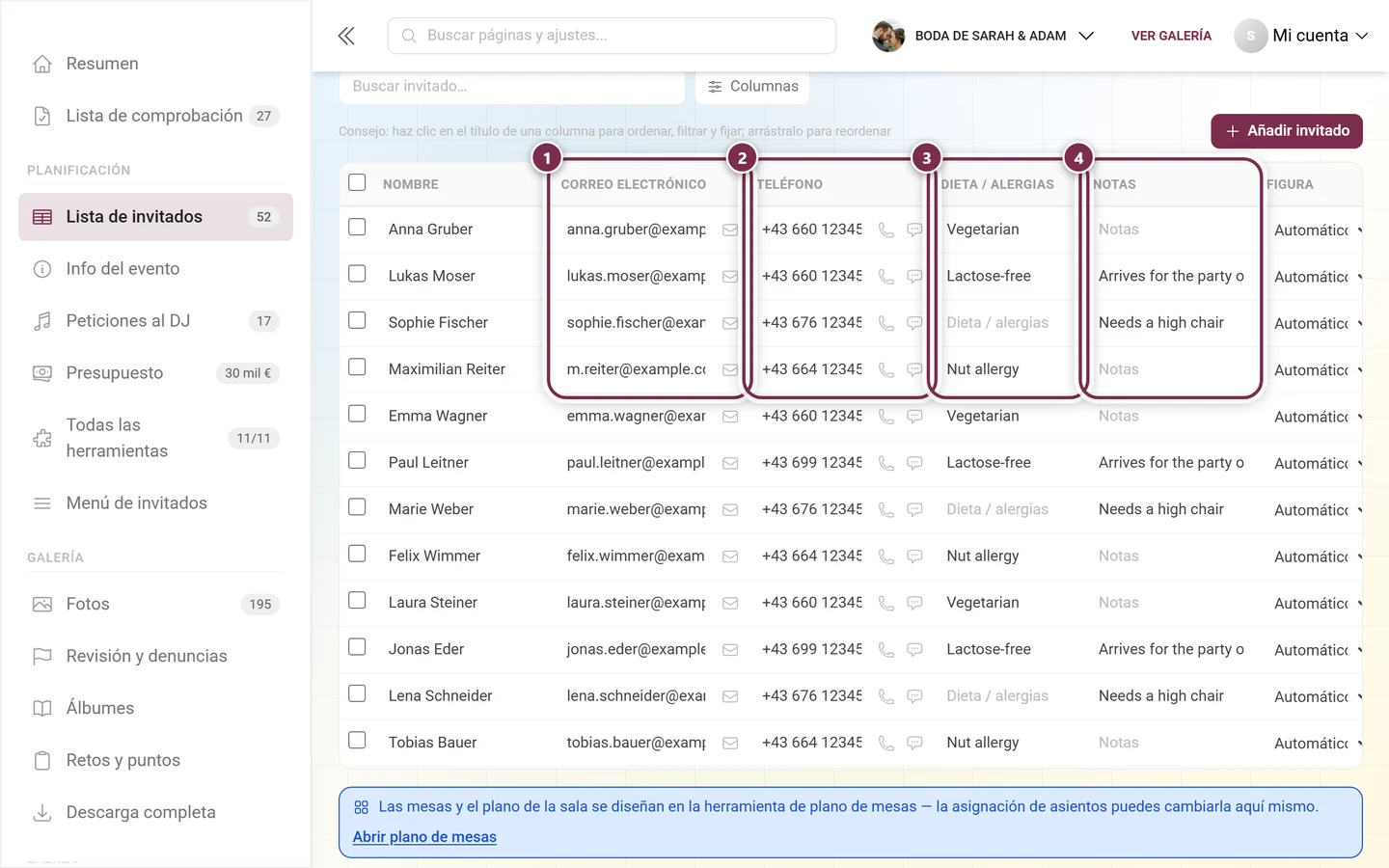Open the Columnas settings button
Viewport: 1389px width, 868px height.
click(x=752, y=87)
